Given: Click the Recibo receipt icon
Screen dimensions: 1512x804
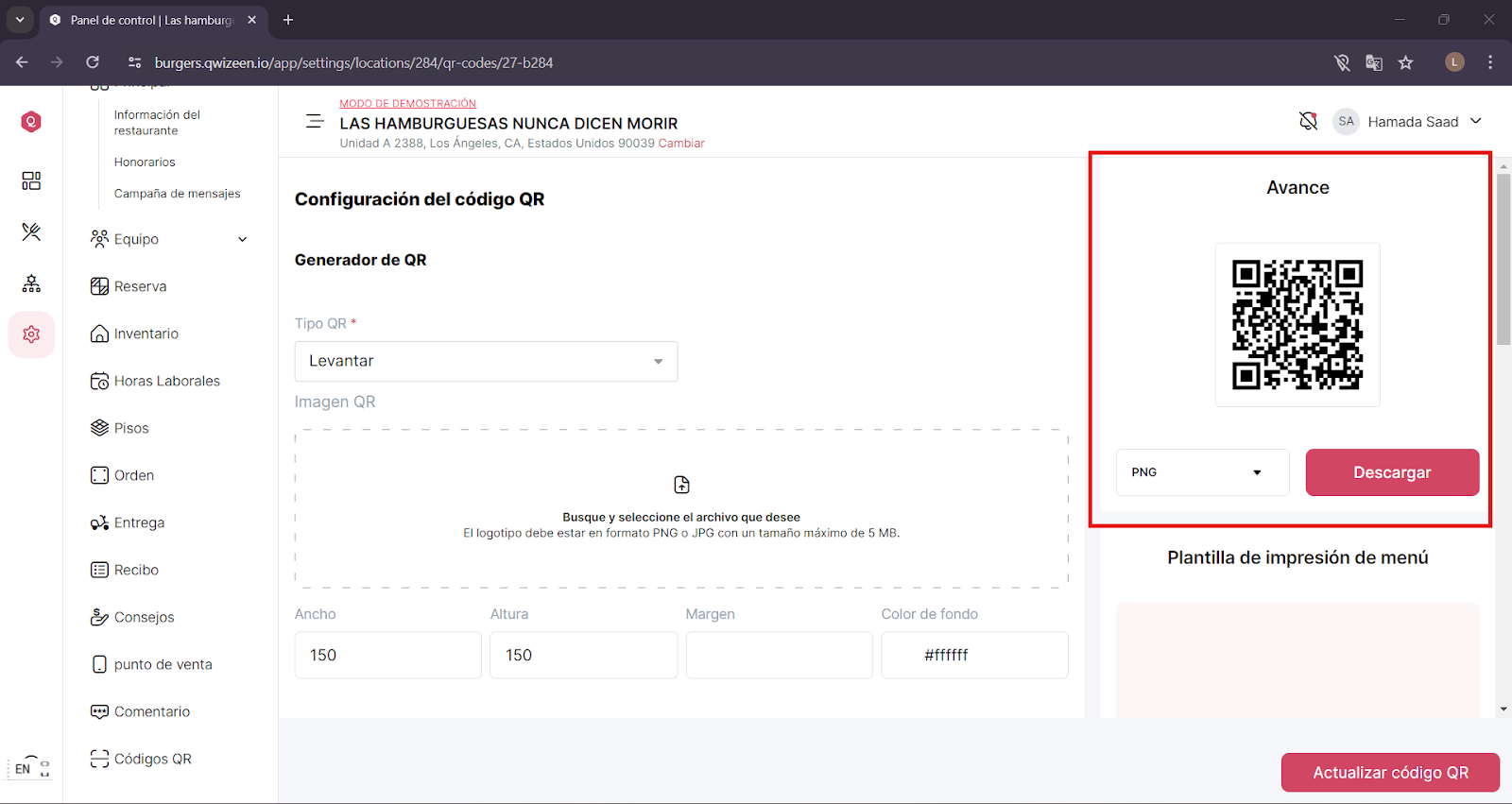Looking at the screenshot, I should click(99, 570).
